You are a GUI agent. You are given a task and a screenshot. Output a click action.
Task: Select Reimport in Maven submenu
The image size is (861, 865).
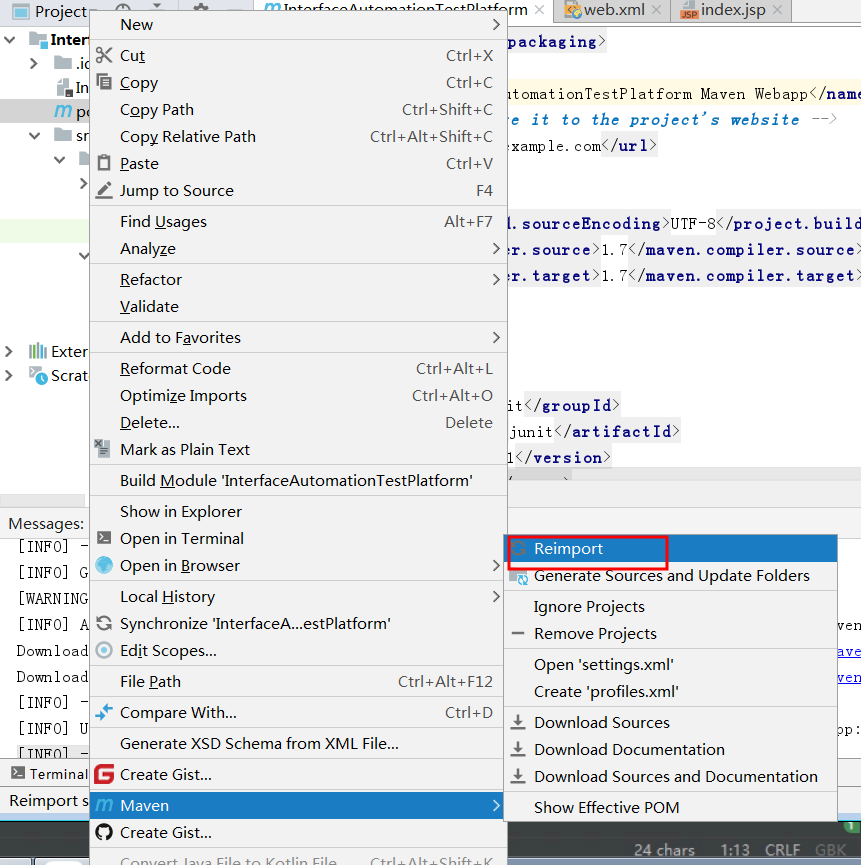671,548
